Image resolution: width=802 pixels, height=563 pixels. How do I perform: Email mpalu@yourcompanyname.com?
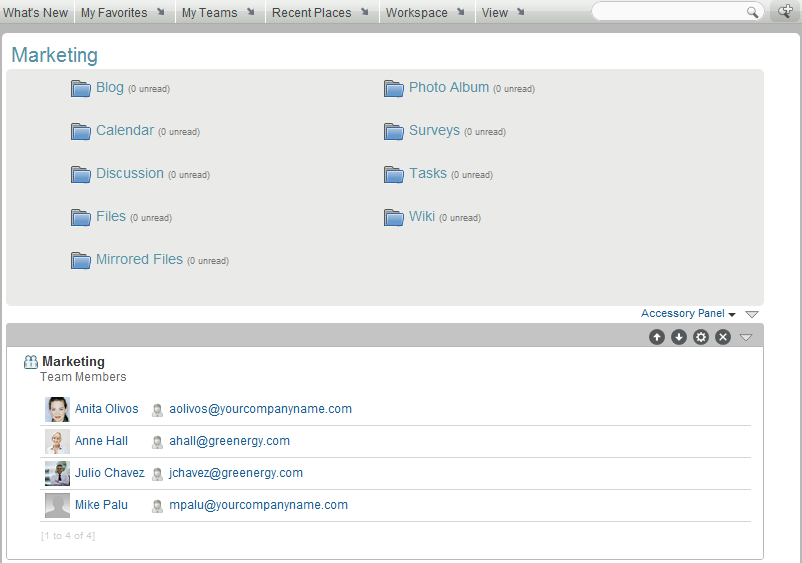[x=258, y=505]
